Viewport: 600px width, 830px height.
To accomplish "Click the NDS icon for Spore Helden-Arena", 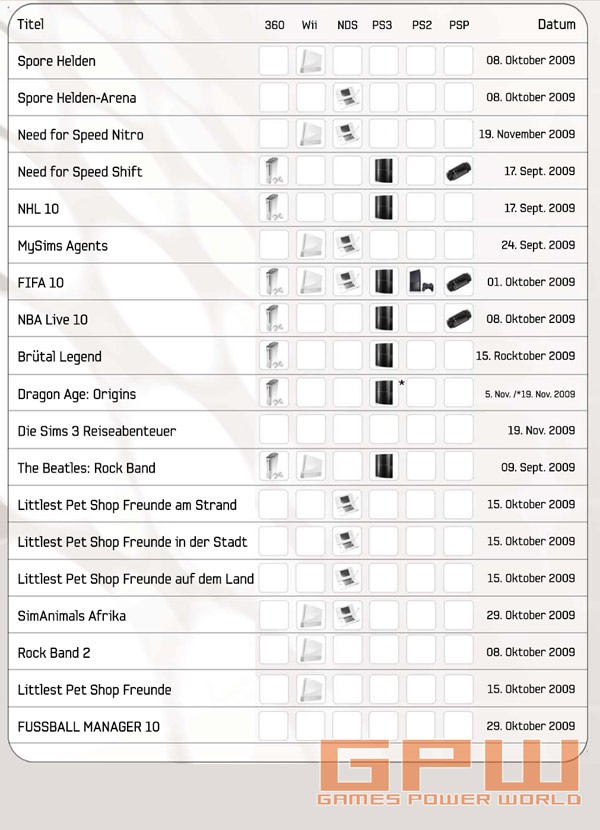I will pos(347,98).
